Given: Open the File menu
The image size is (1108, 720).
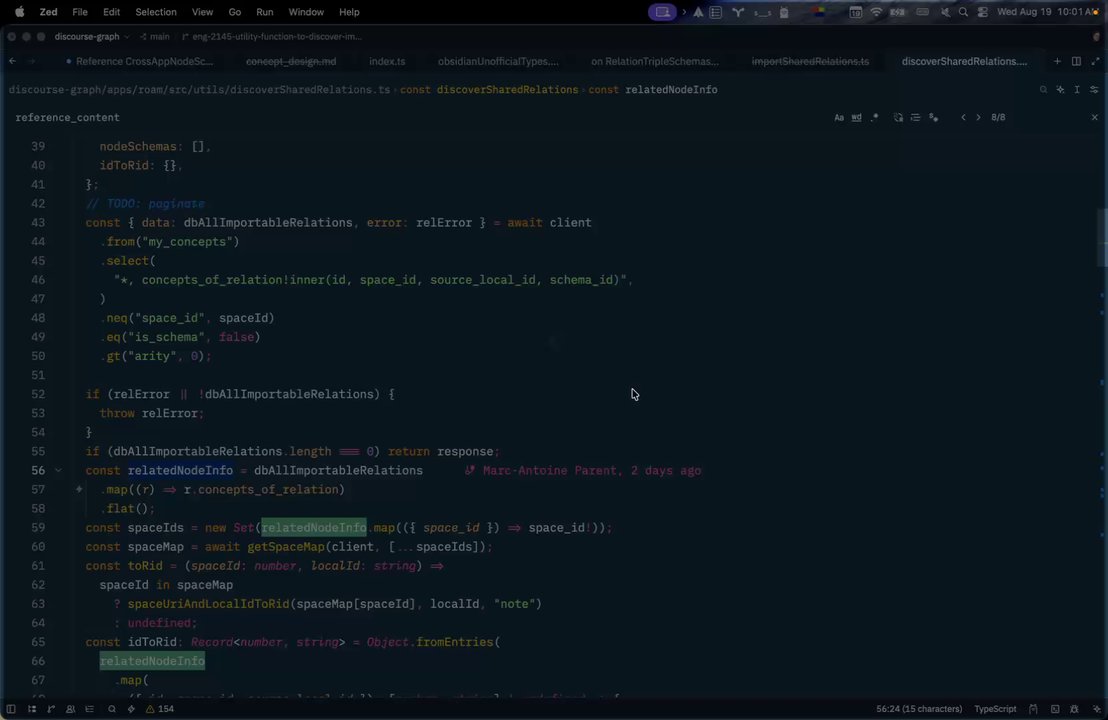Looking at the screenshot, I should pyautogui.click(x=80, y=12).
